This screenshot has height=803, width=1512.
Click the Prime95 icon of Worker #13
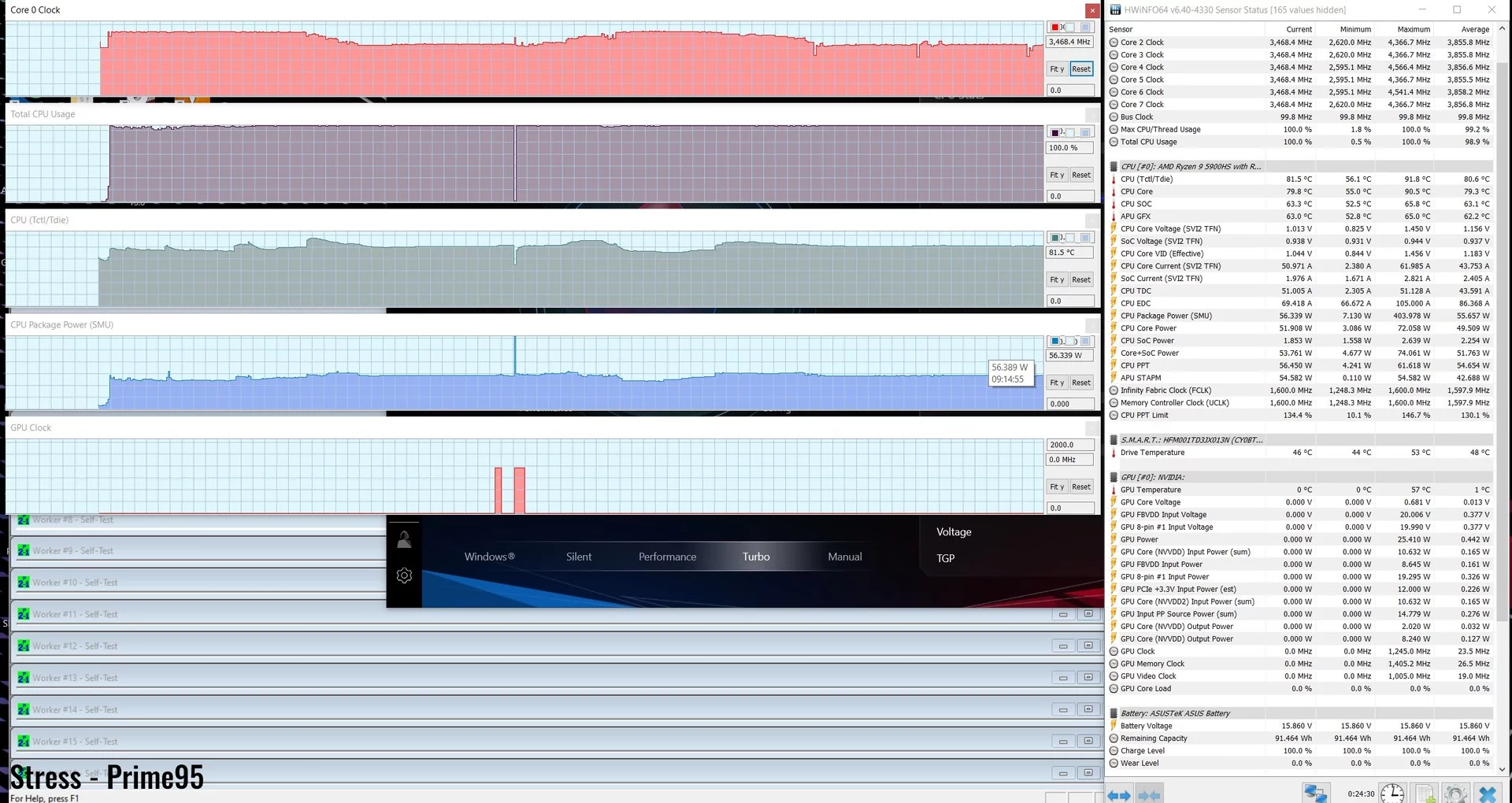click(x=24, y=678)
